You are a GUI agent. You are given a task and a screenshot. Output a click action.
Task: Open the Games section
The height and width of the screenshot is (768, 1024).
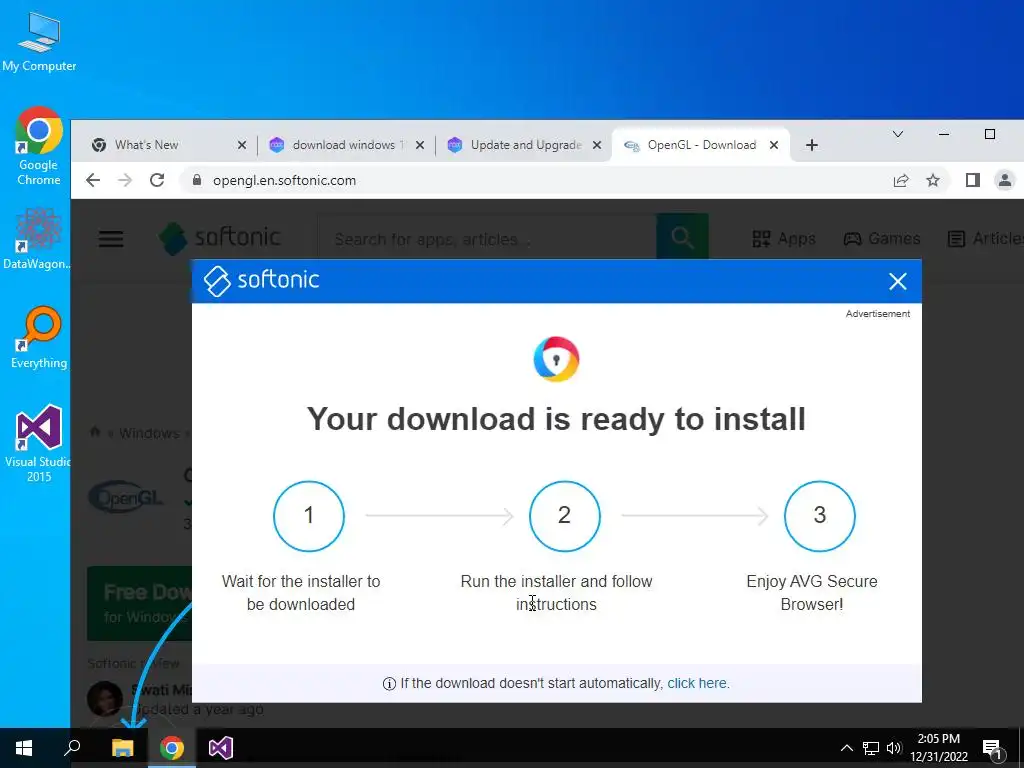coord(882,239)
